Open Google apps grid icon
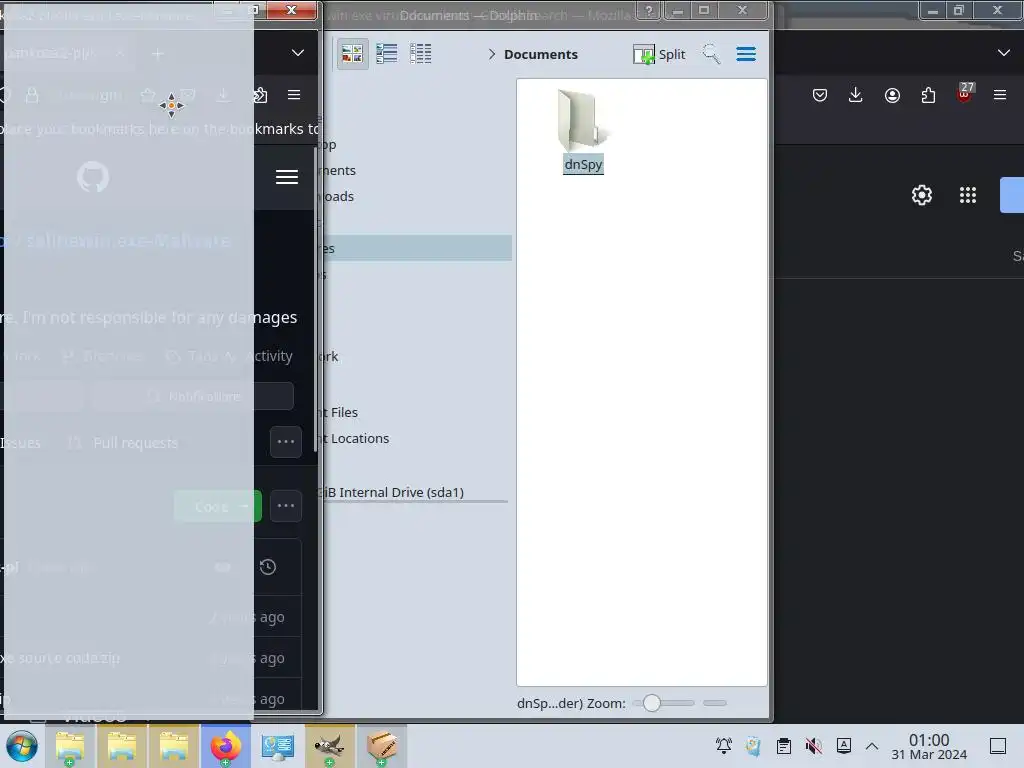The height and width of the screenshot is (768, 1024). [x=968, y=195]
